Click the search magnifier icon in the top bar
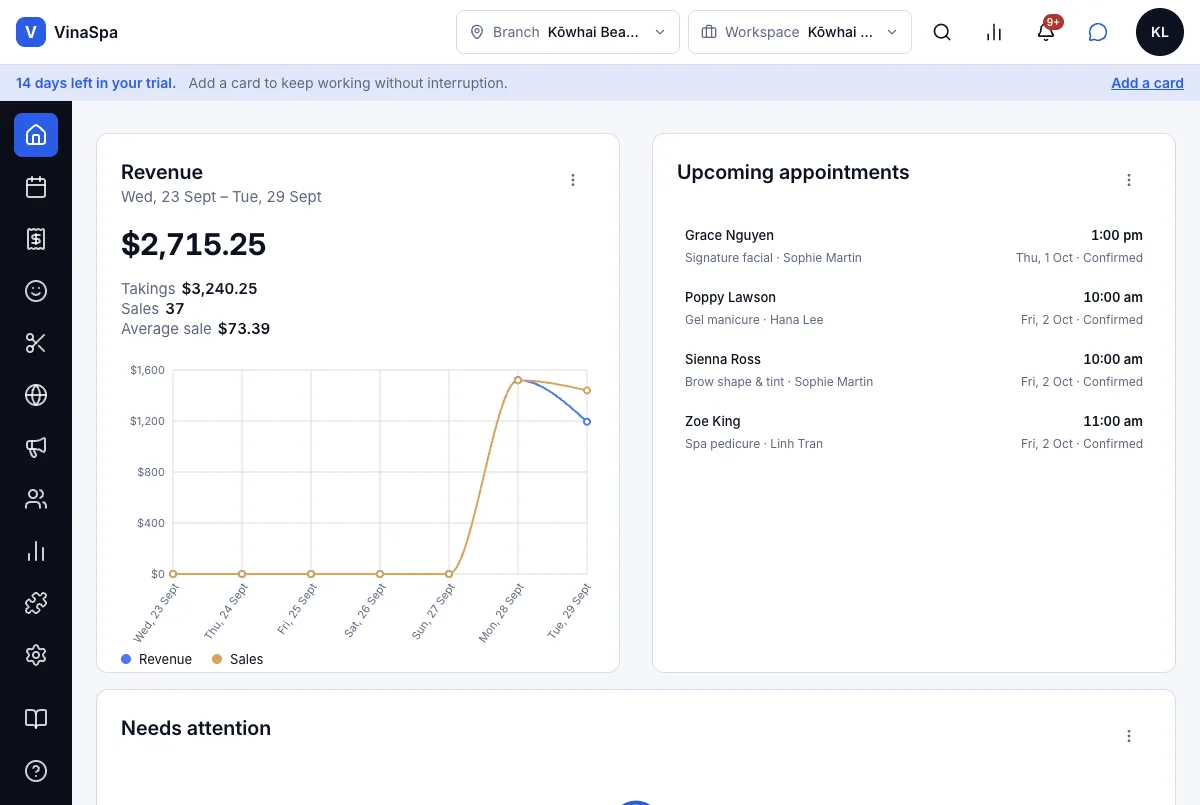 [942, 32]
